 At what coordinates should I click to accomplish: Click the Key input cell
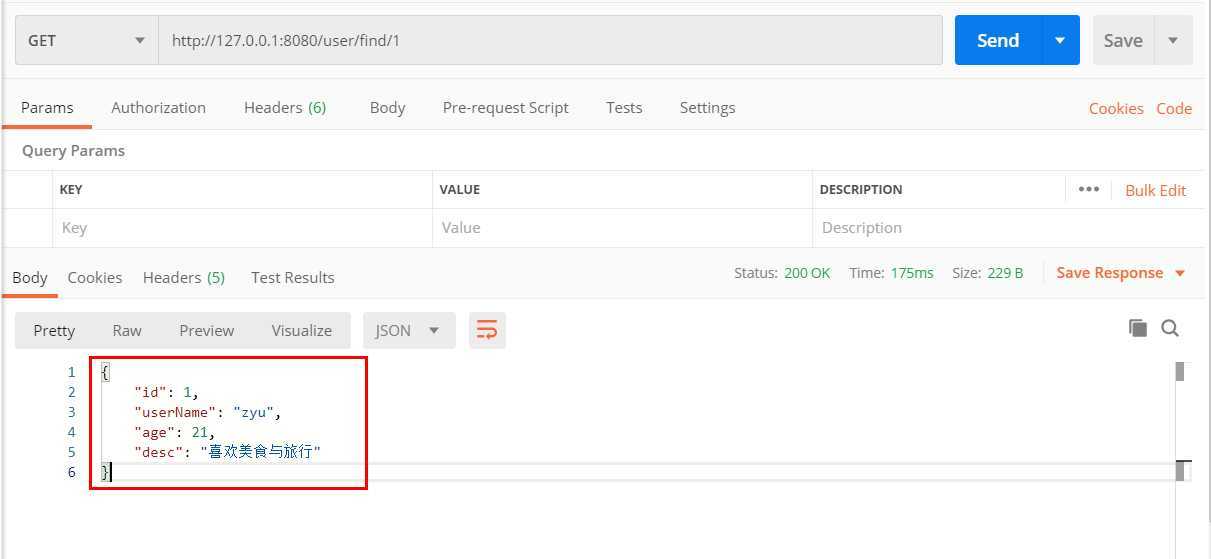(242, 228)
